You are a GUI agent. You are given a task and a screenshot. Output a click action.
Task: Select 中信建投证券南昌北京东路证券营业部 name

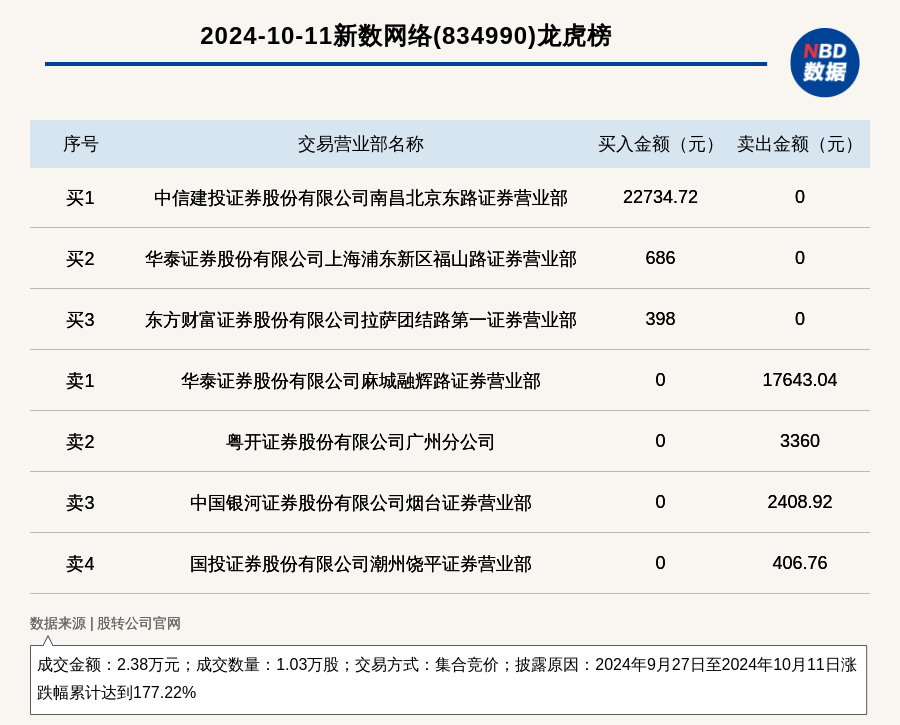tap(360, 198)
